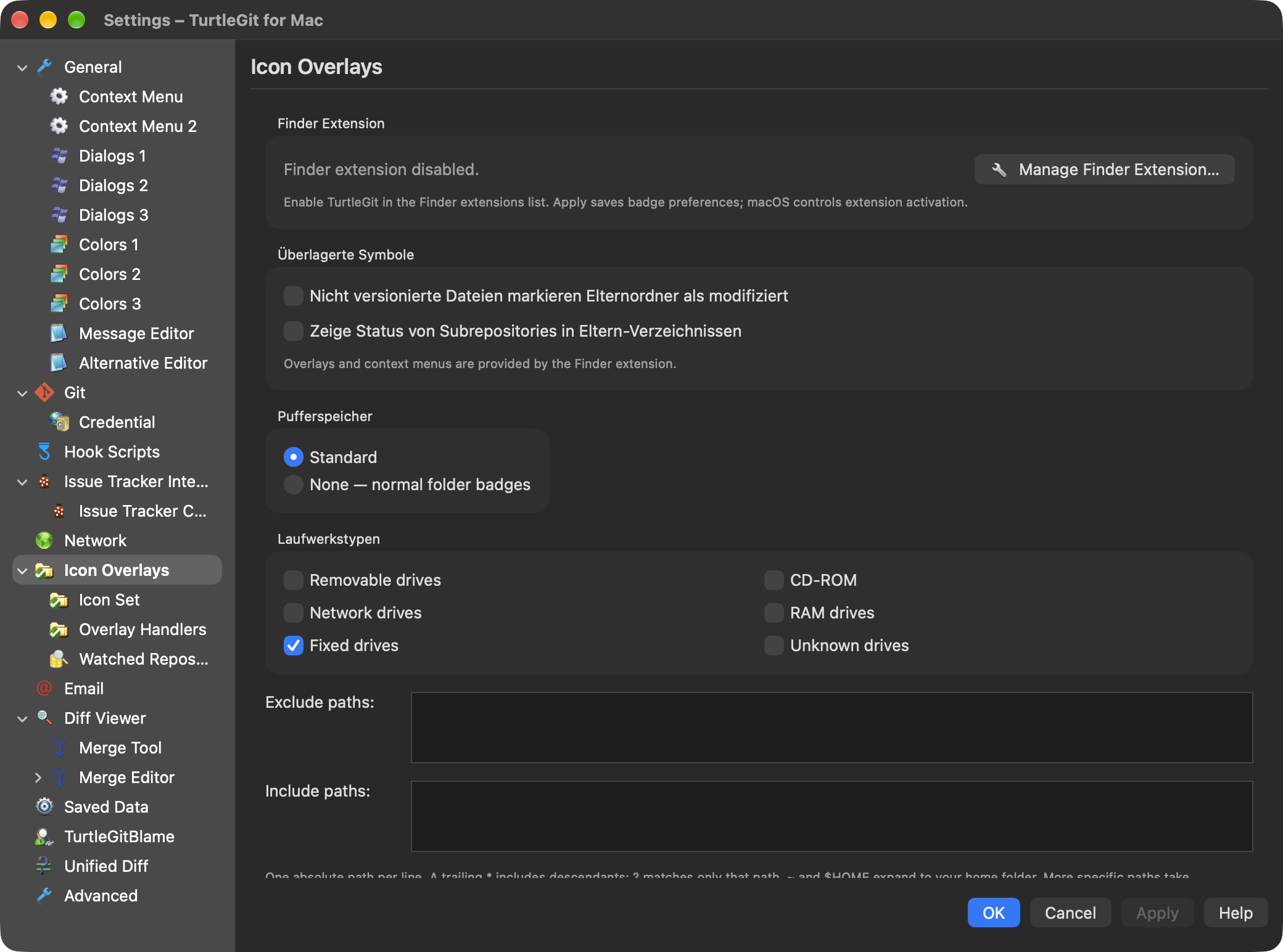Viewport: 1283px width, 952px height.
Task: Collapse the General tree section
Action: [22, 67]
